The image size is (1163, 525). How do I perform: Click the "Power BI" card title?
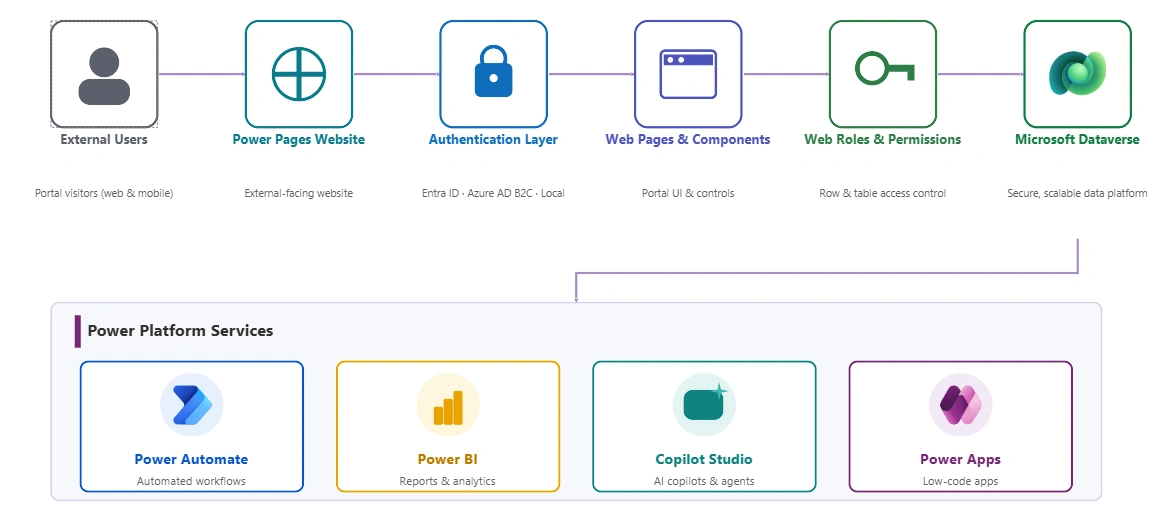[x=448, y=460]
